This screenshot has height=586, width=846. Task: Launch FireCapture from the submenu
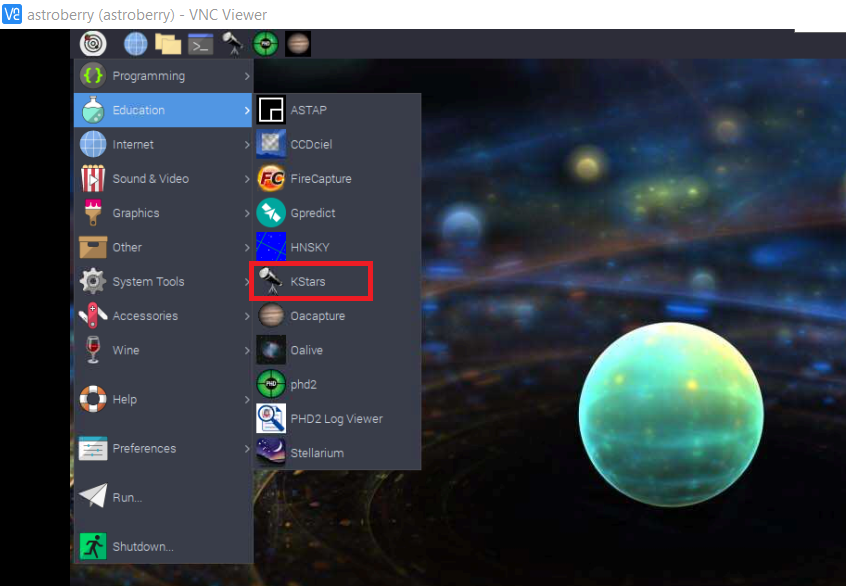click(338, 179)
